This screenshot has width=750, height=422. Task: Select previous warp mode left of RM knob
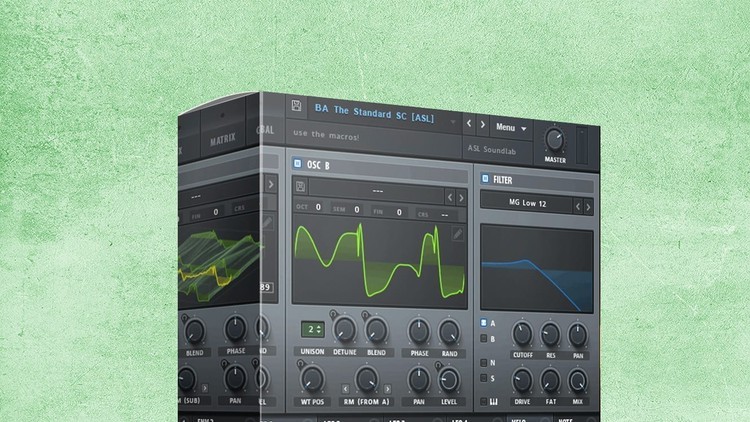click(x=345, y=389)
